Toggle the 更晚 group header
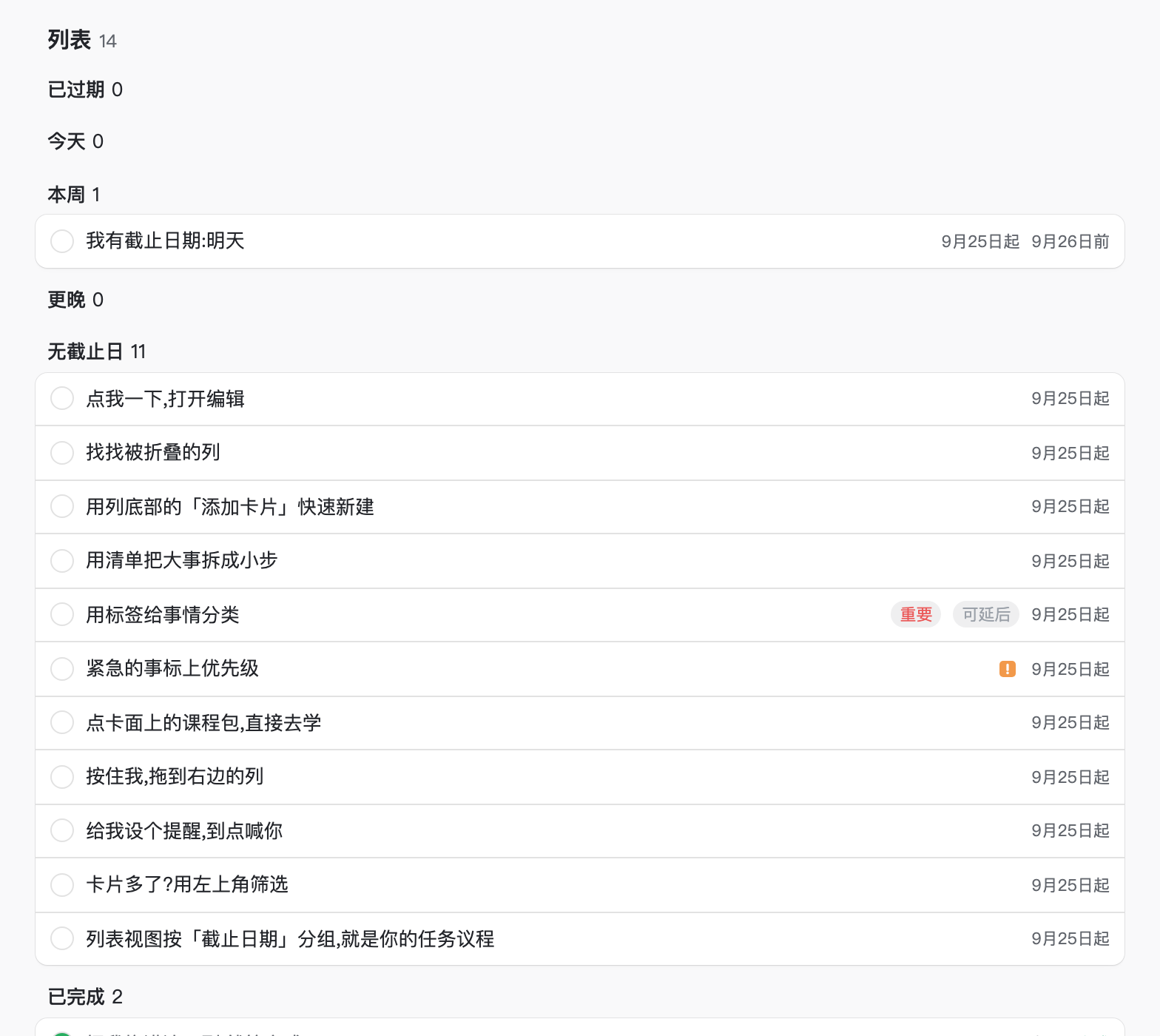 75,300
